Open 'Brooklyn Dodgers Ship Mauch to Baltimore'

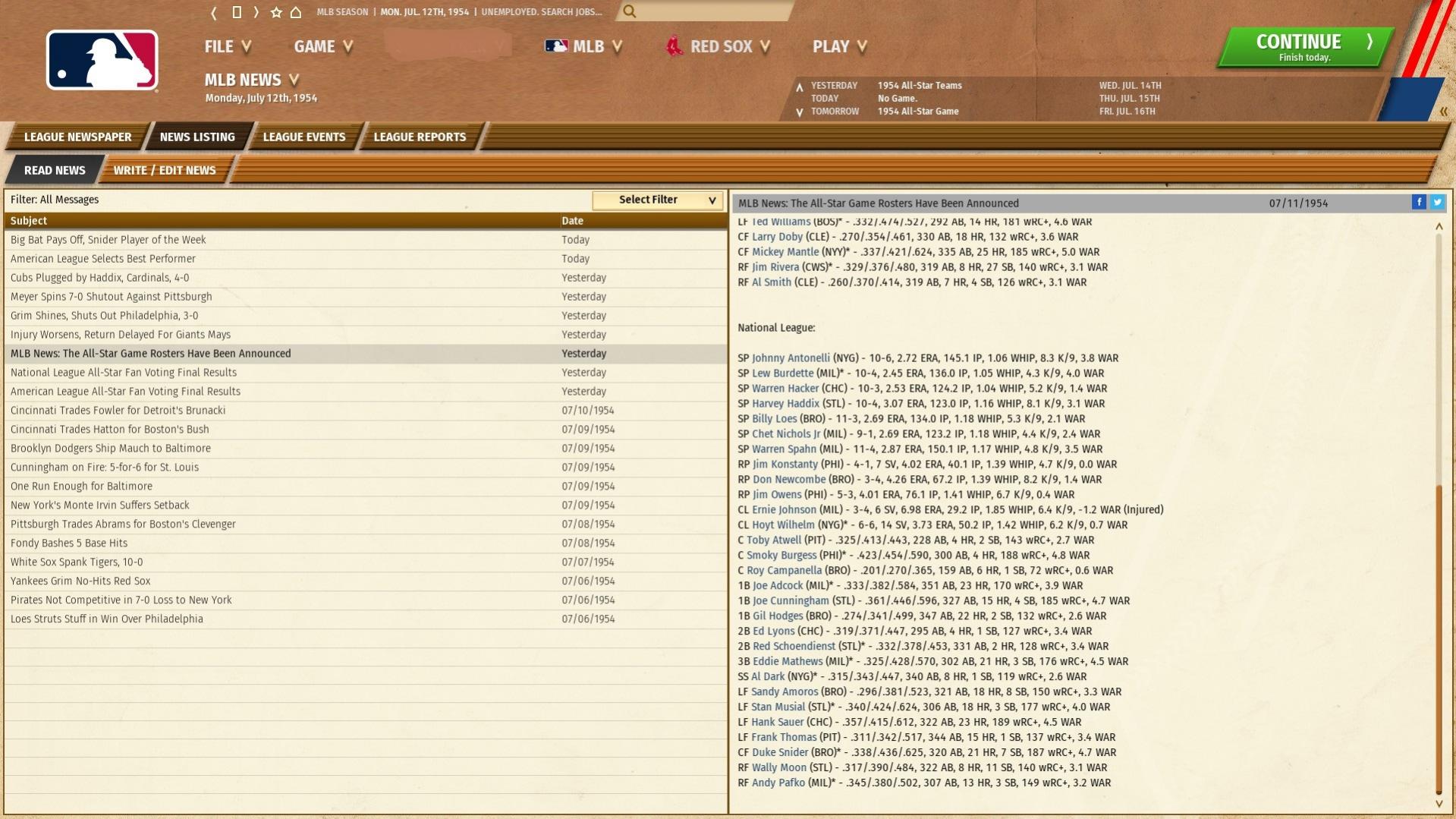[x=366, y=449]
